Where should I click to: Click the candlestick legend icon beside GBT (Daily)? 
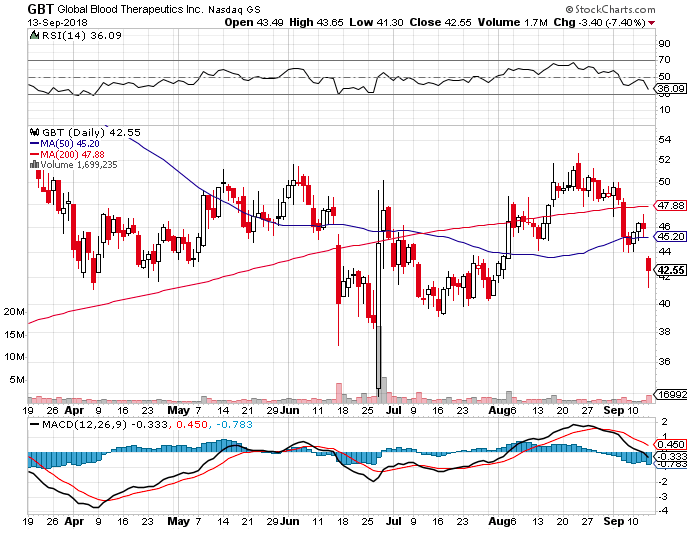tap(35, 132)
